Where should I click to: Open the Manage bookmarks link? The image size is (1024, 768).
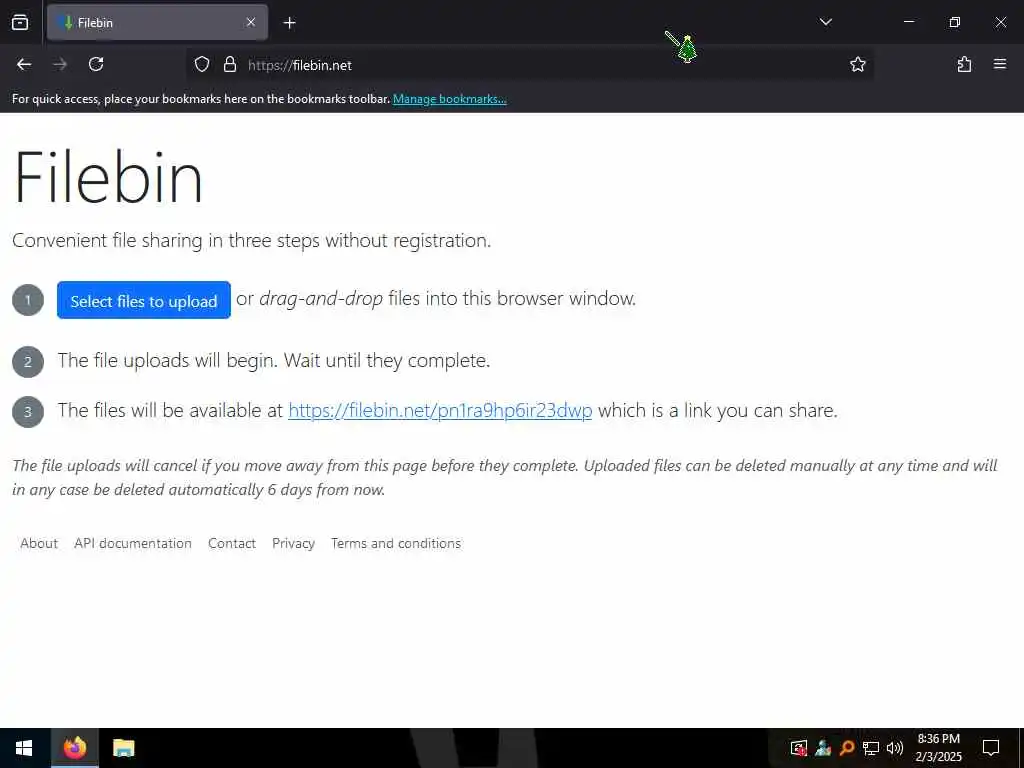pos(449,99)
